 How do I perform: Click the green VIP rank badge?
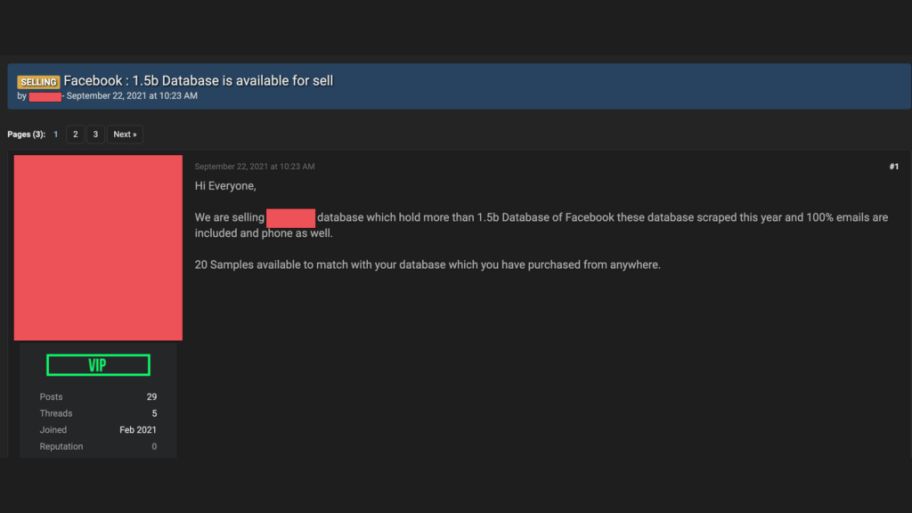click(98, 365)
